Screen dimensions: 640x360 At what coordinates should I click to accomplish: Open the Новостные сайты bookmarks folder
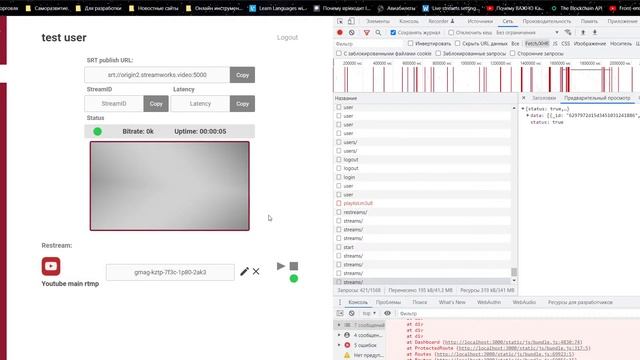(x=153, y=8)
